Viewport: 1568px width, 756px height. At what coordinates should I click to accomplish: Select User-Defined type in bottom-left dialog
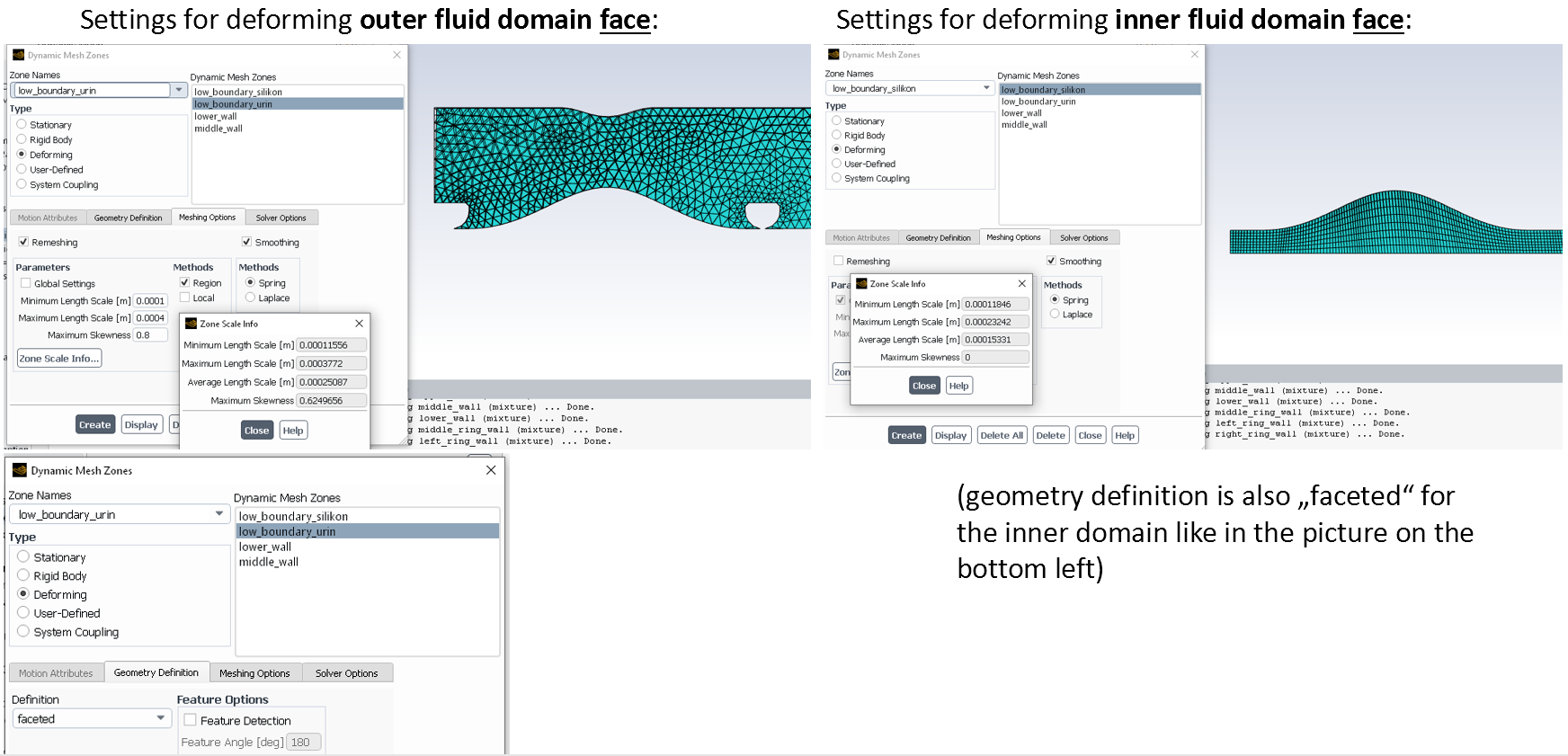[x=23, y=612]
